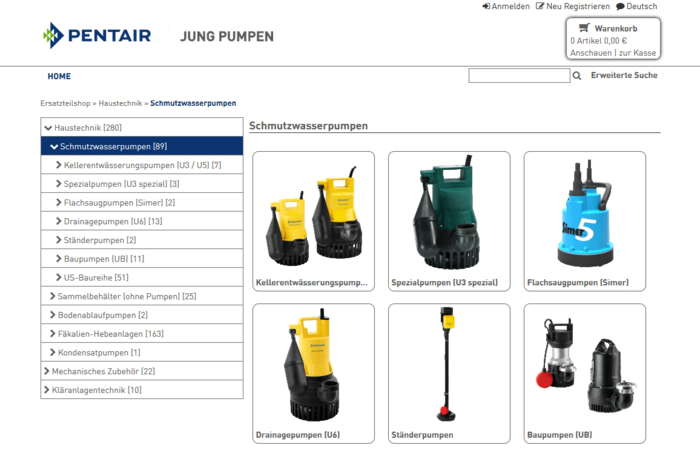Click the speech bubble icon beside Deutsch
The width and height of the screenshot is (700, 451).
(x=620, y=7)
